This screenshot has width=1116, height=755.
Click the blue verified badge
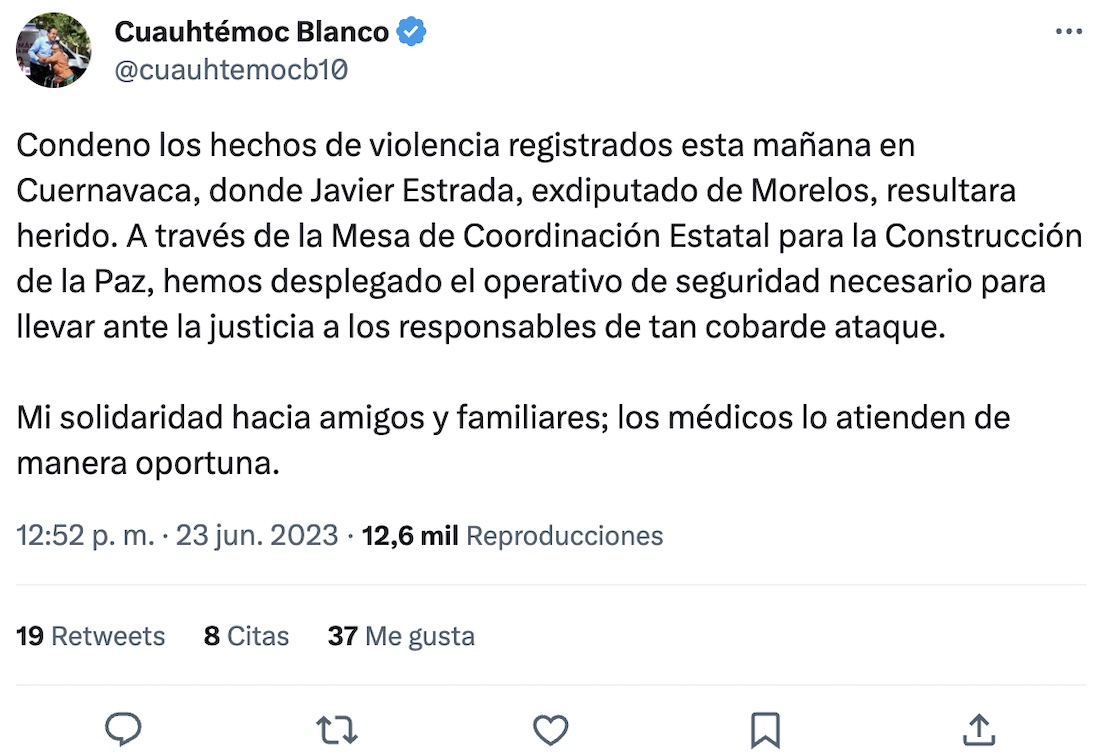(412, 32)
